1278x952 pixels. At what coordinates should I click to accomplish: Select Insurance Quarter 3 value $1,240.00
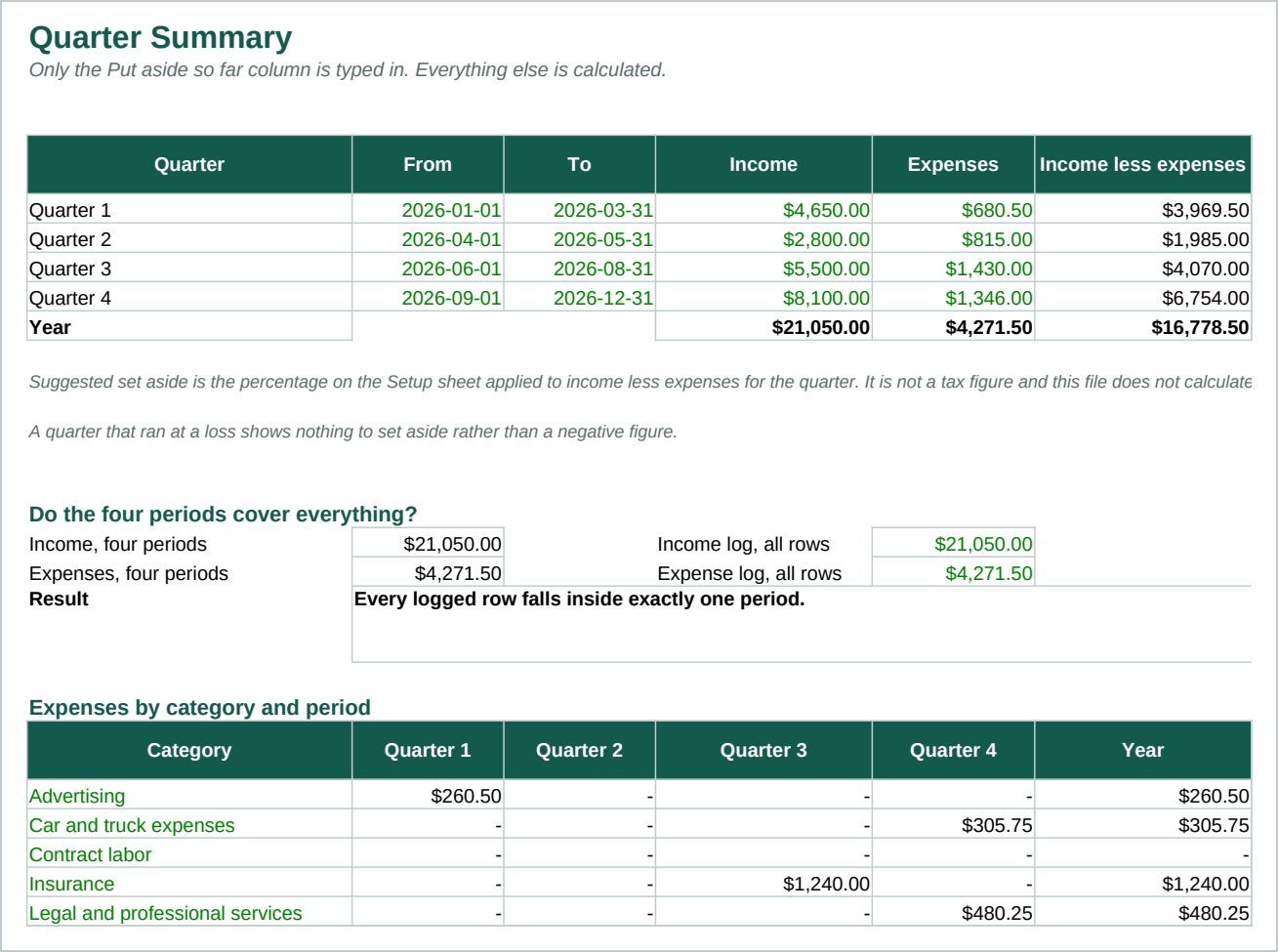(x=763, y=884)
